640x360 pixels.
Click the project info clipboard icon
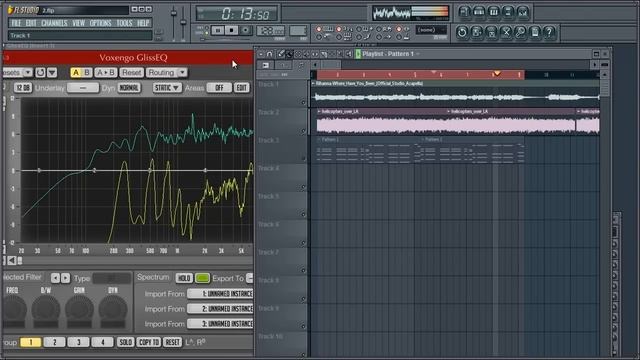535,32
